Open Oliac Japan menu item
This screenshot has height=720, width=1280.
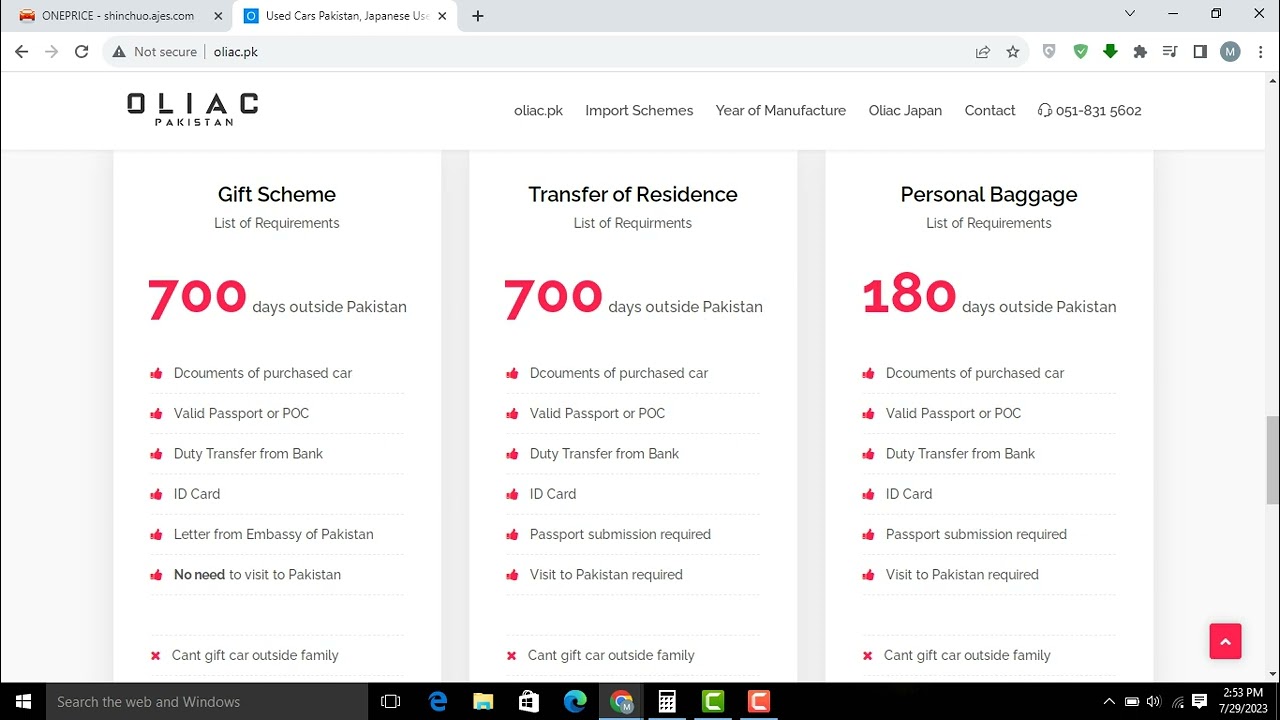(905, 111)
